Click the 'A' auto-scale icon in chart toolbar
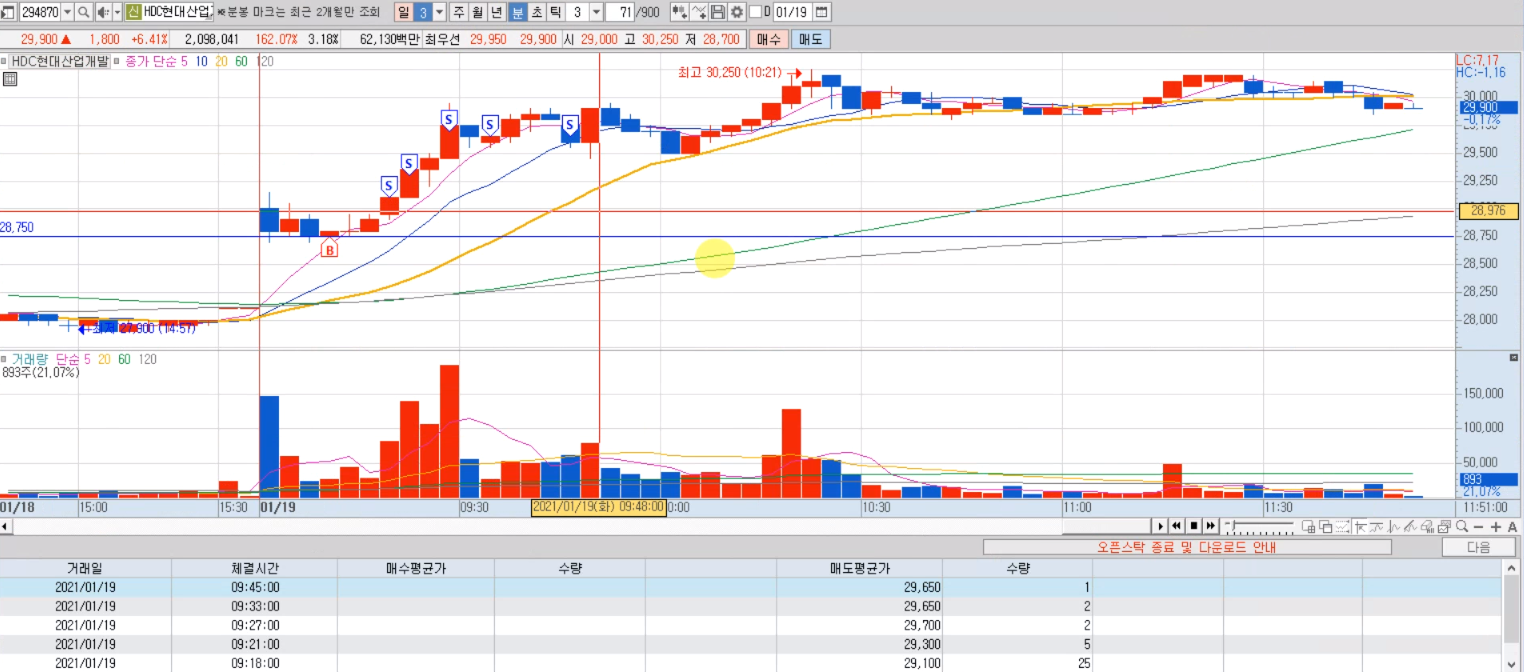Viewport: 1524px width, 672px height. pos(1512,527)
